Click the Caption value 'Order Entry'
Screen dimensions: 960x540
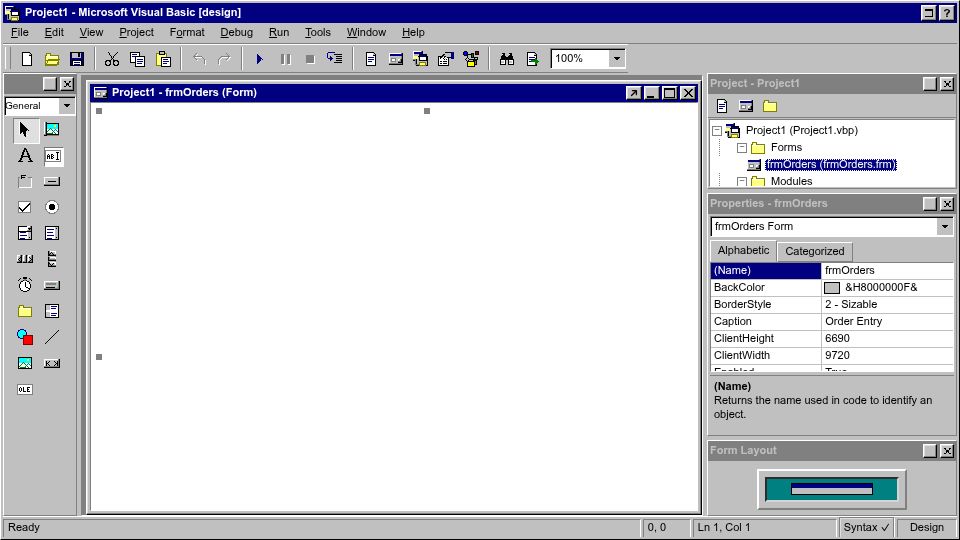pyautogui.click(x=853, y=321)
